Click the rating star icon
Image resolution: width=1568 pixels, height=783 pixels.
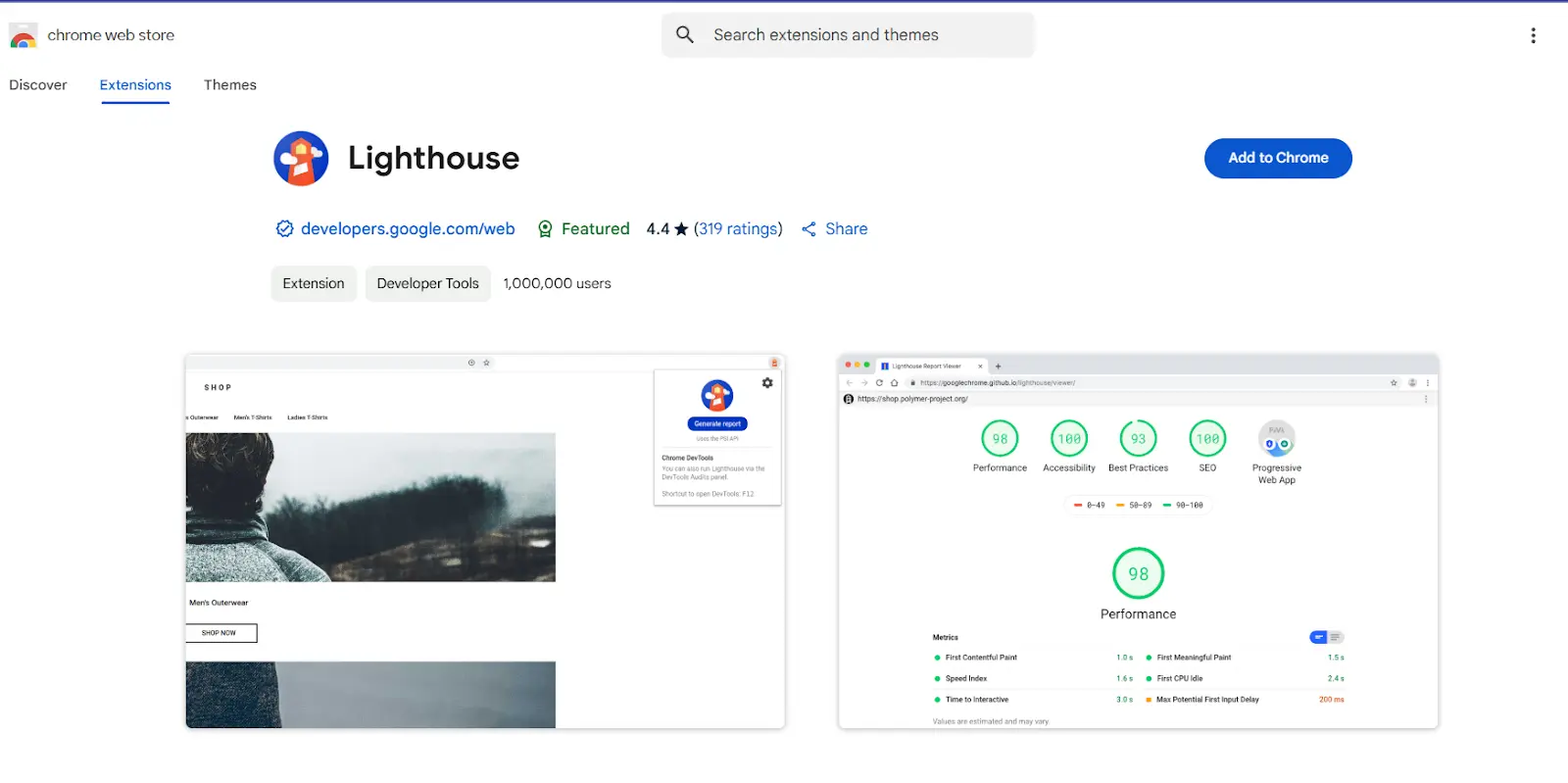[681, 228]
